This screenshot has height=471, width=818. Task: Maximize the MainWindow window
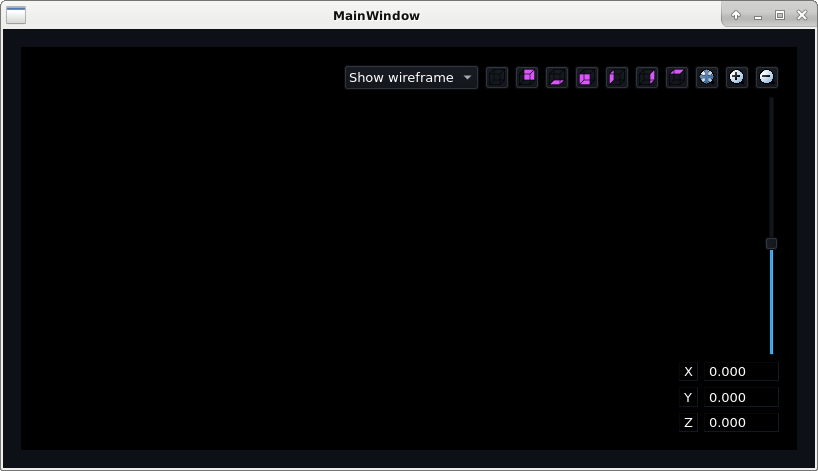click(x=780, y=15)
